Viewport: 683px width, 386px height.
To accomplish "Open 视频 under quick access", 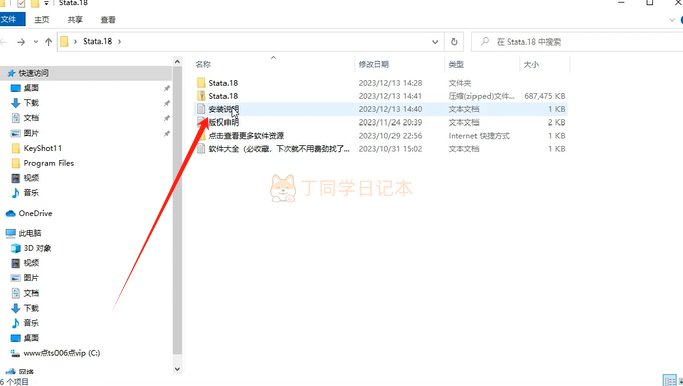I will [31, 178].
